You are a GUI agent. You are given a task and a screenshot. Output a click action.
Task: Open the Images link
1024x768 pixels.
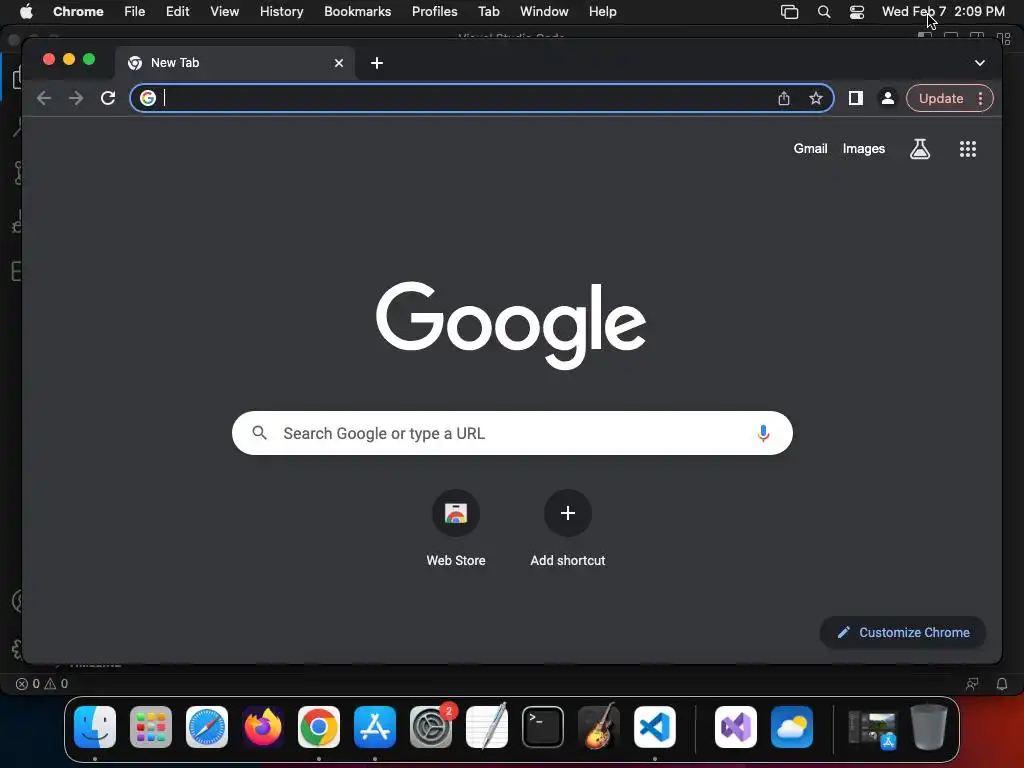pyautogui.click(x=863, y=149)
